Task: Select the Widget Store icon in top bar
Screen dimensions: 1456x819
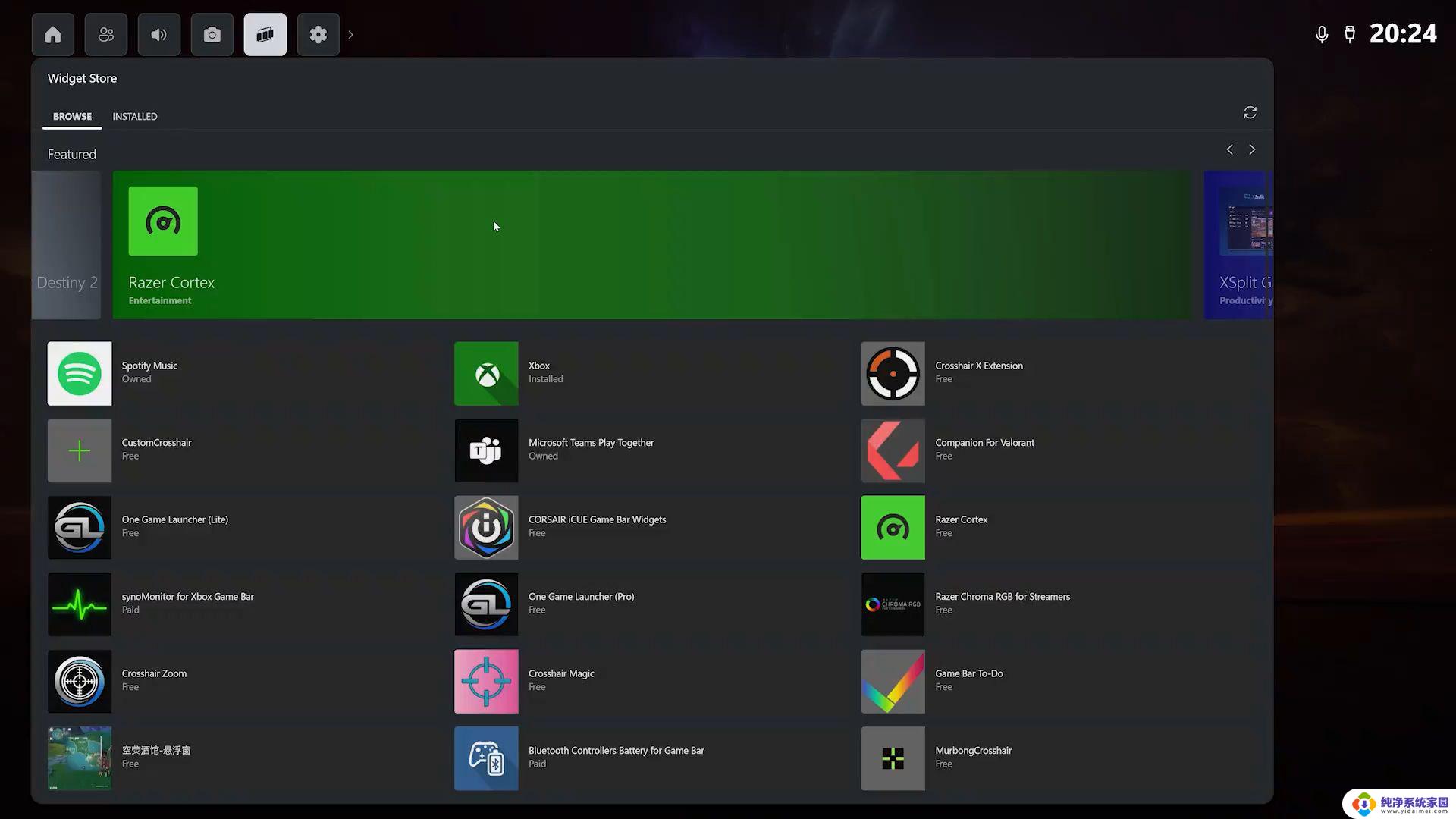Action: [265, 34]
